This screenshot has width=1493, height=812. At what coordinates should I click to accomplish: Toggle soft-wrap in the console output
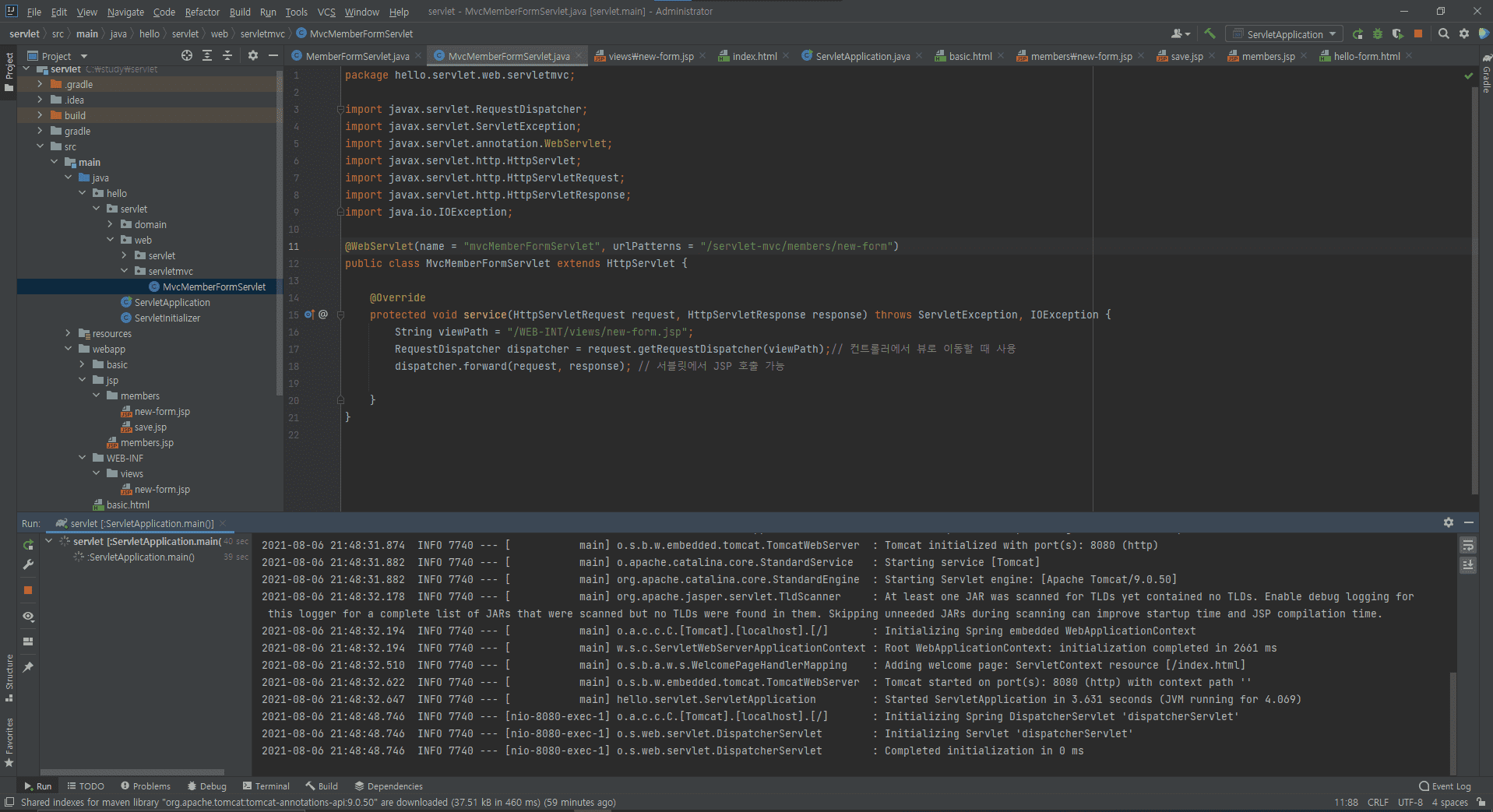coord(1468,545)
